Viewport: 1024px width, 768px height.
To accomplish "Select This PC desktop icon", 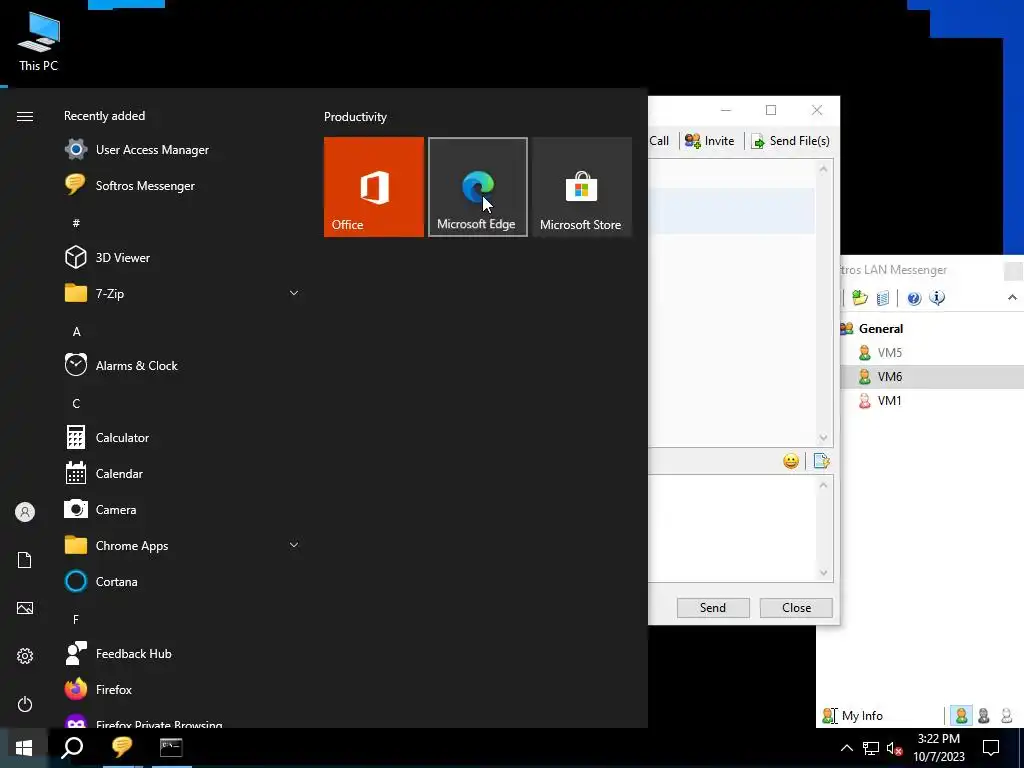I will pyautogui.click(x=39, y=40).
